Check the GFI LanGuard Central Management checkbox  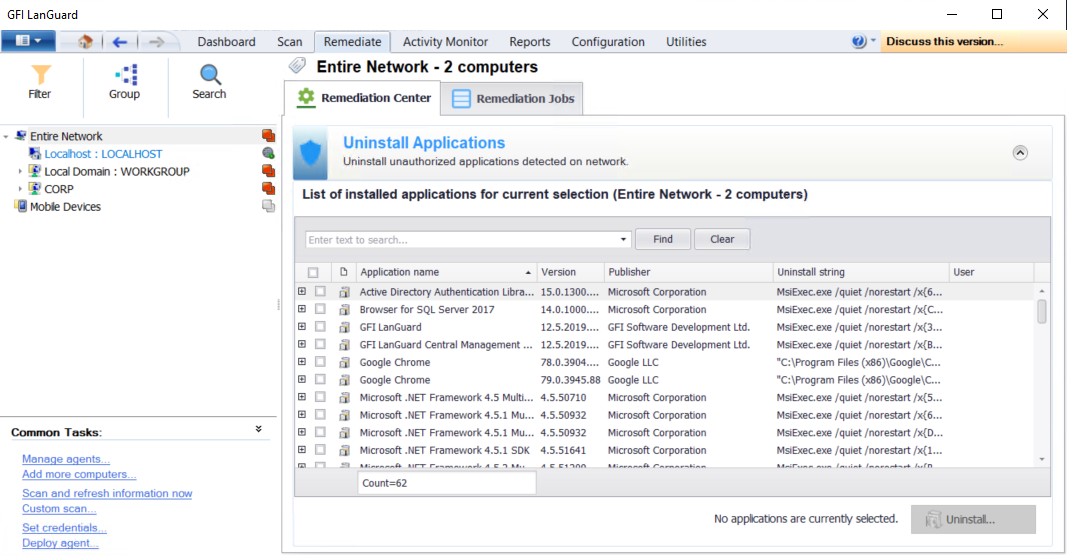pos(321,344)
